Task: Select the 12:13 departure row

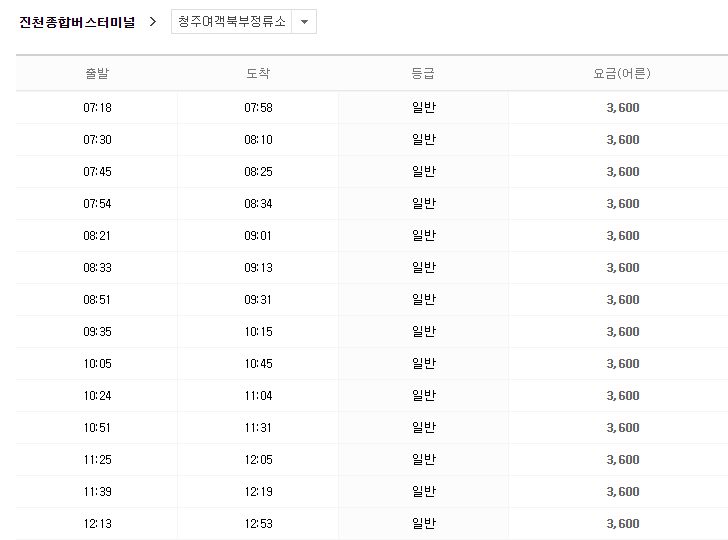Action: 97,524
